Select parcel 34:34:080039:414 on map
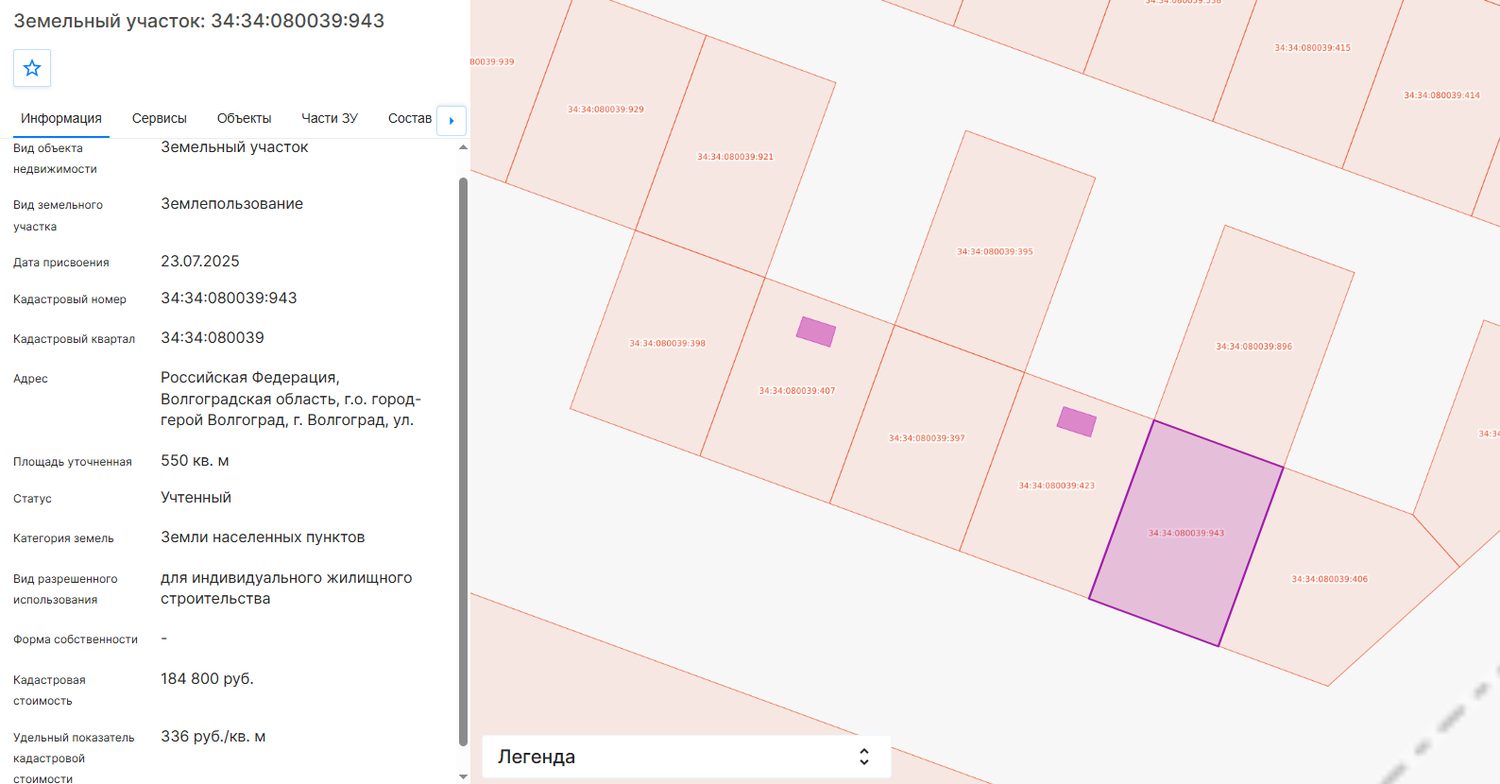The image size is (1500, 784). 1441,95
